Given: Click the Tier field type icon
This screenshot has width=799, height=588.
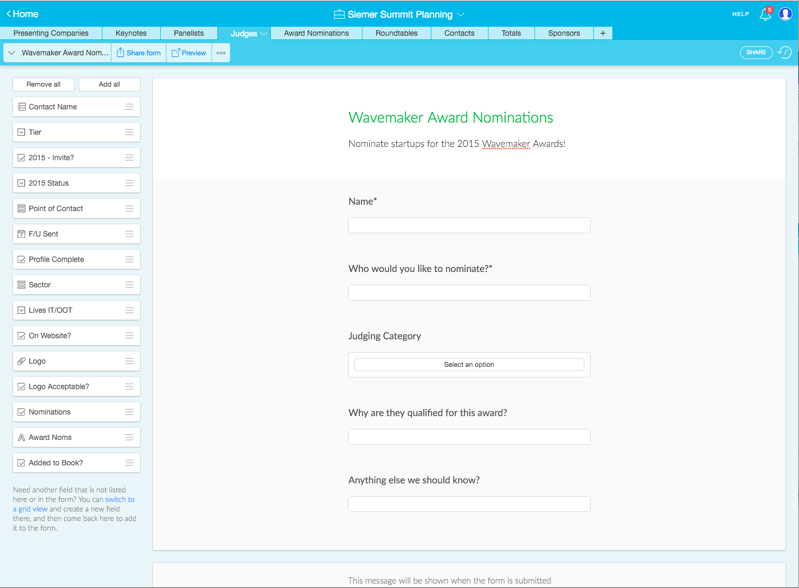Looking at the screenshot, I should tap(21, 132).
